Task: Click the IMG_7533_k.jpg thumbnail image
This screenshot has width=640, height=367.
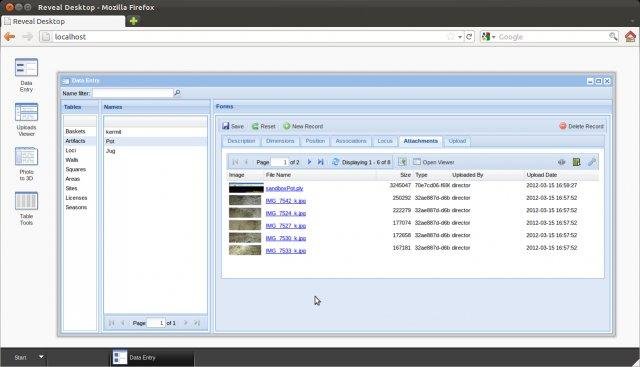Action: point(245,250)
